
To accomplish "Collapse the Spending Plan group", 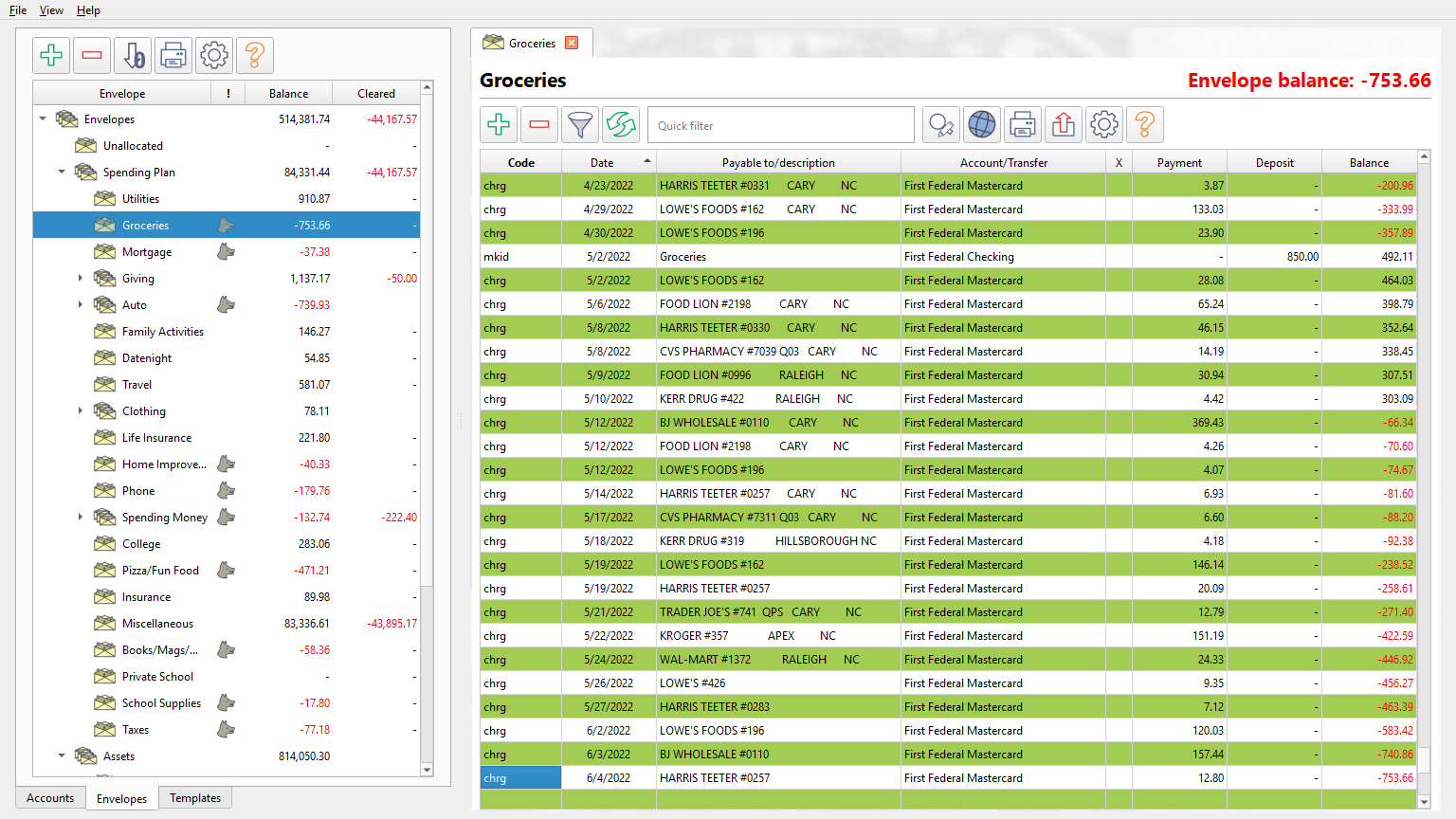I will tap(62, 173).
